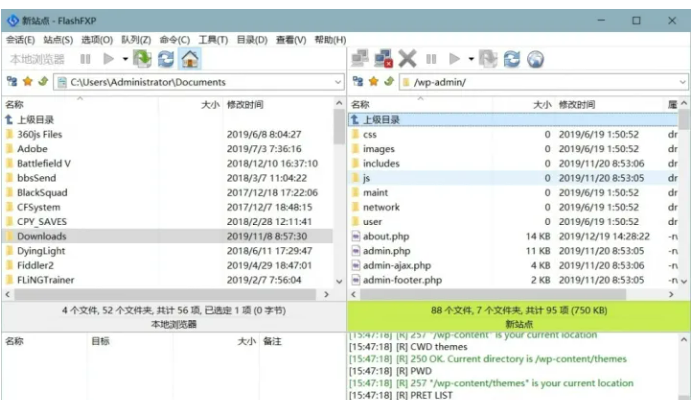This screenshot has width=699, height=400.
Task: Click the remote connect computers icon
Action: tap(360, 58)
